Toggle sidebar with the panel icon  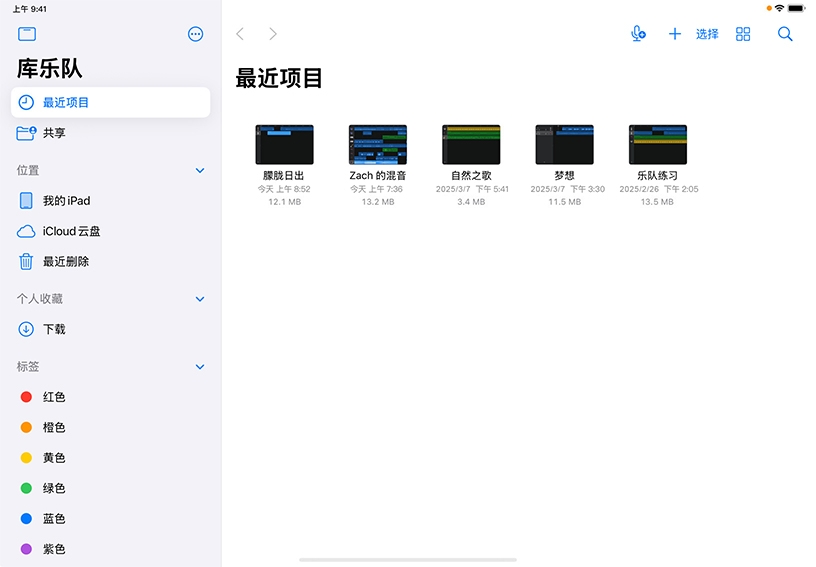tap(27, 34)
